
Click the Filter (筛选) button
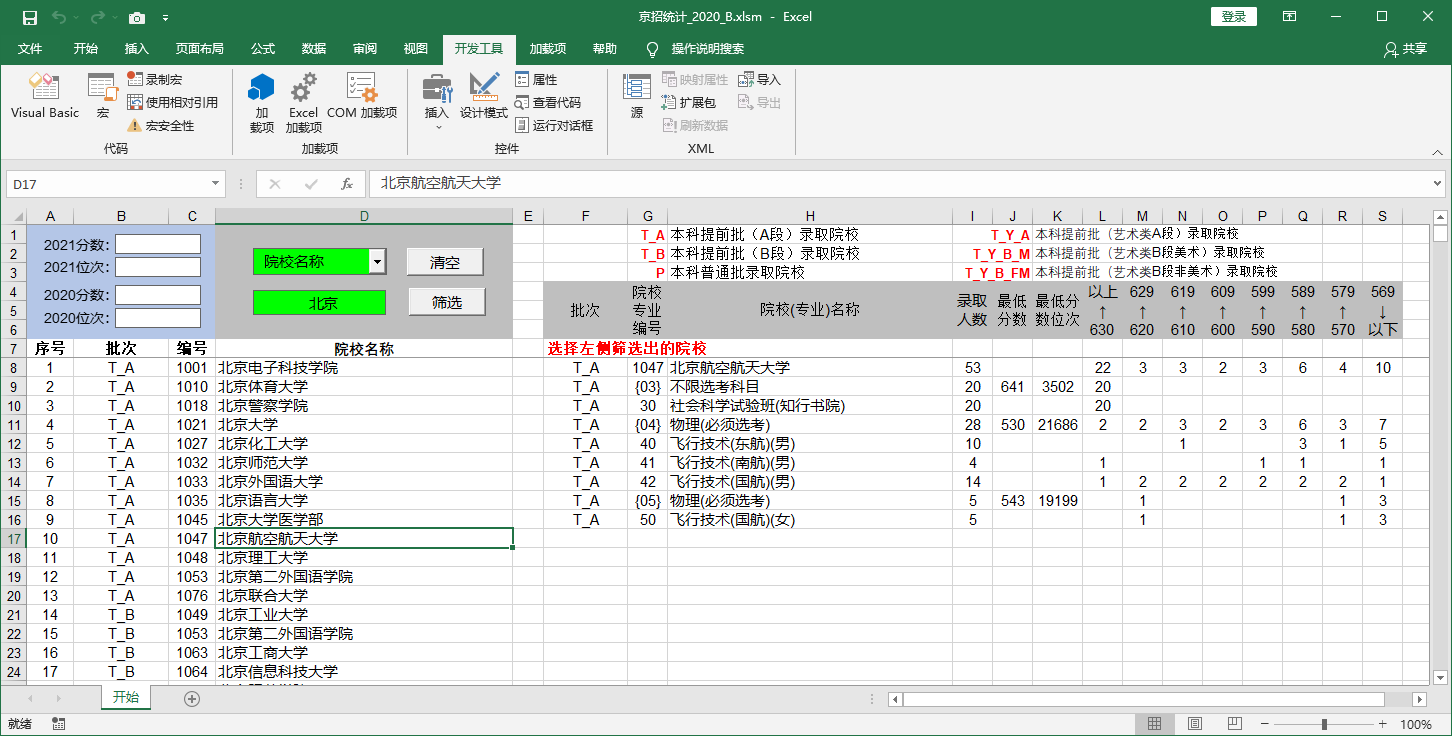click(447, 302)
